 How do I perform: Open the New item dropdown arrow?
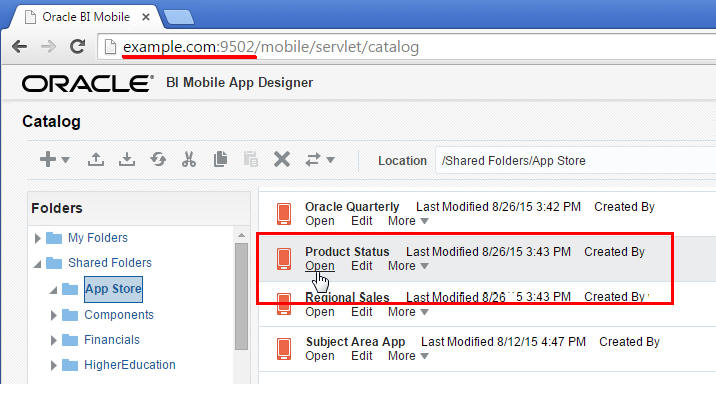tap(65, 160)
